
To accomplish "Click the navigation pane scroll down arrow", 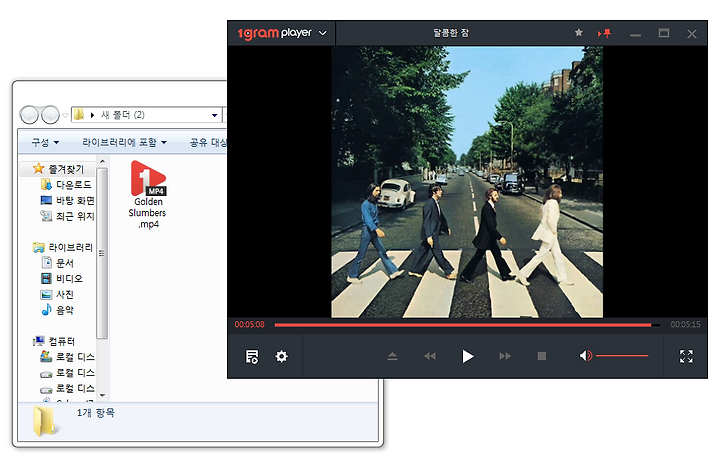I will click(x=102, y=395).
